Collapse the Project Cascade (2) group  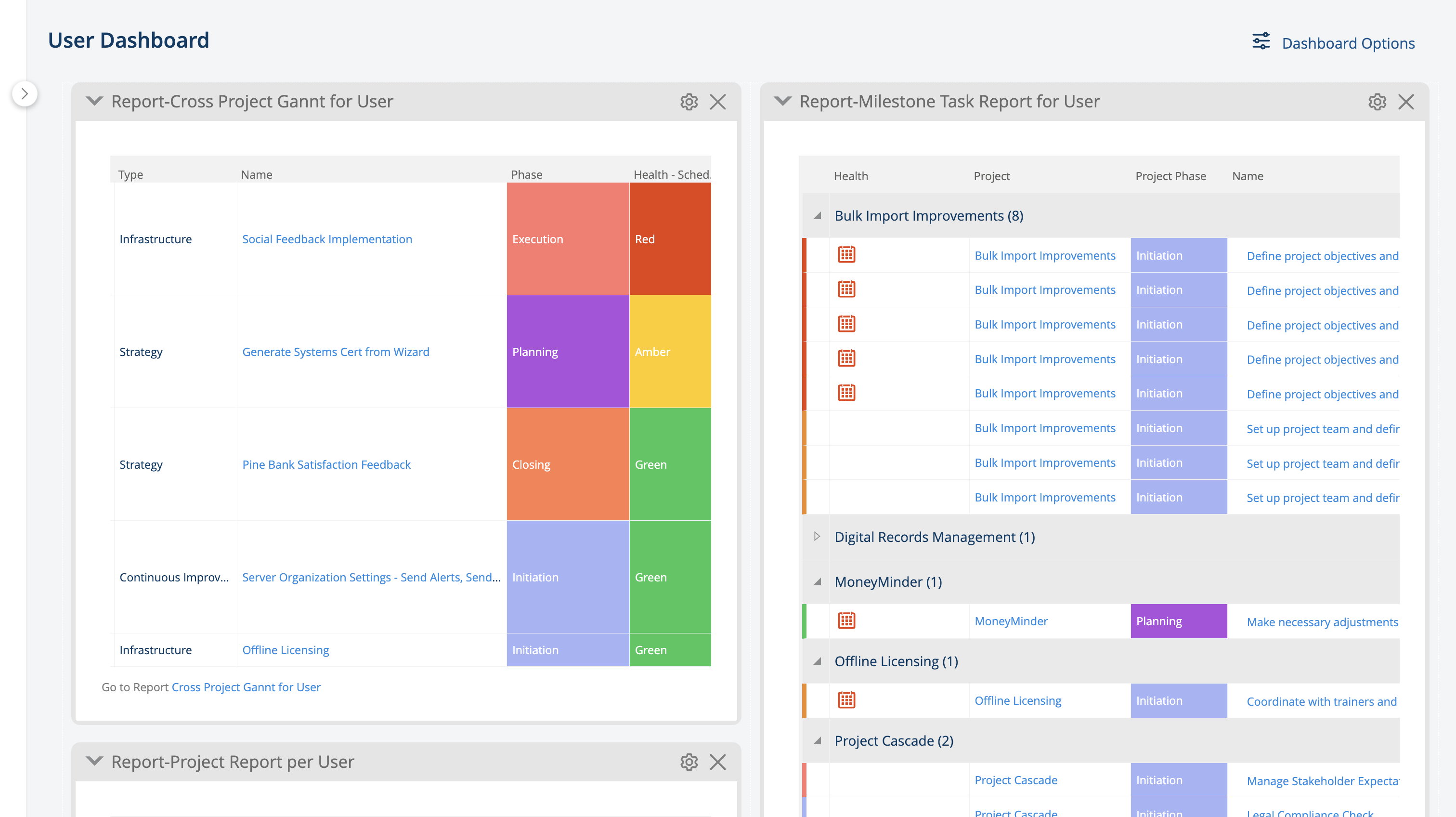point(817,740)
